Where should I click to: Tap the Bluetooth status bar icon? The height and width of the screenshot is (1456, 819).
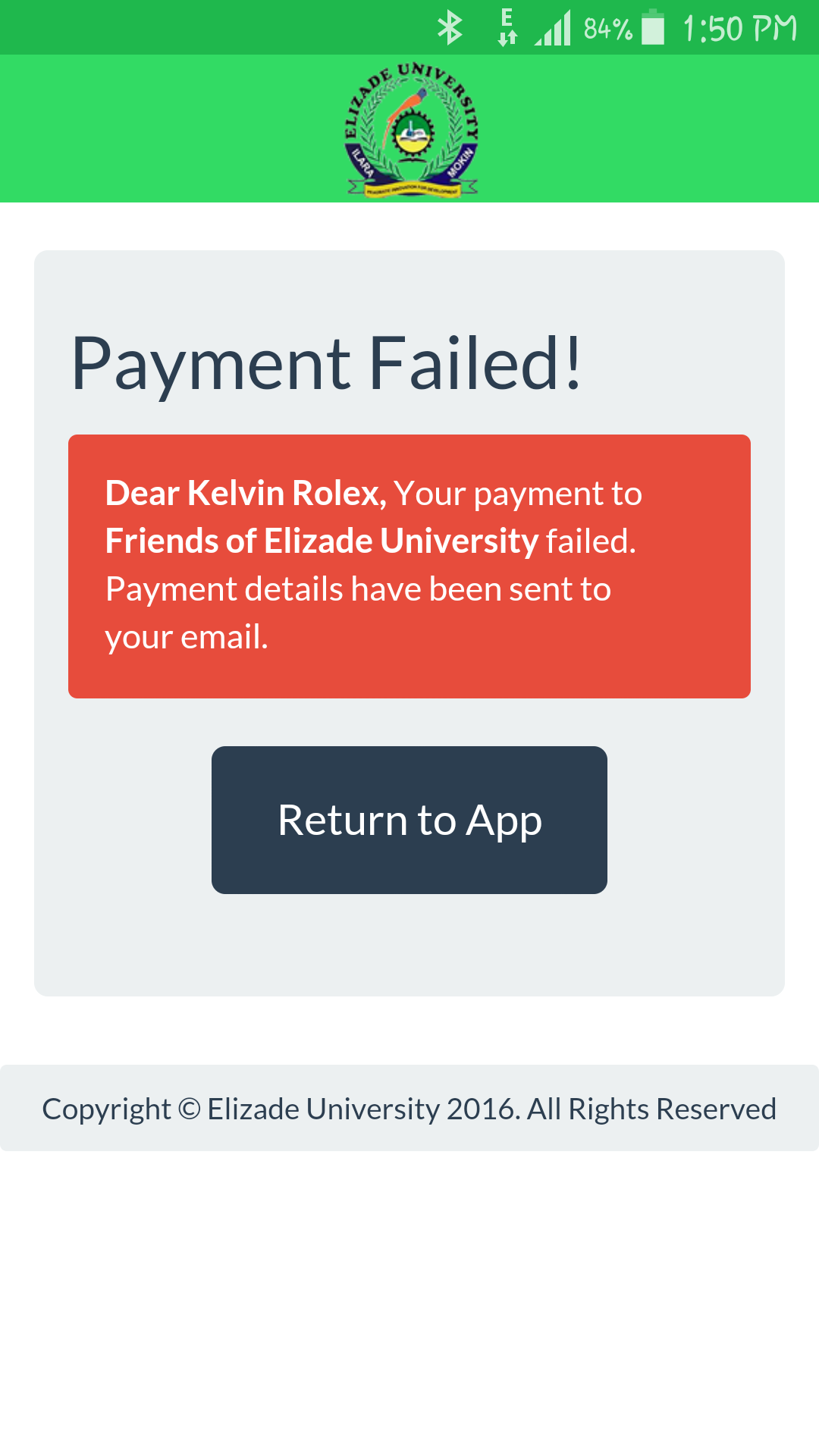click(450, 28)
